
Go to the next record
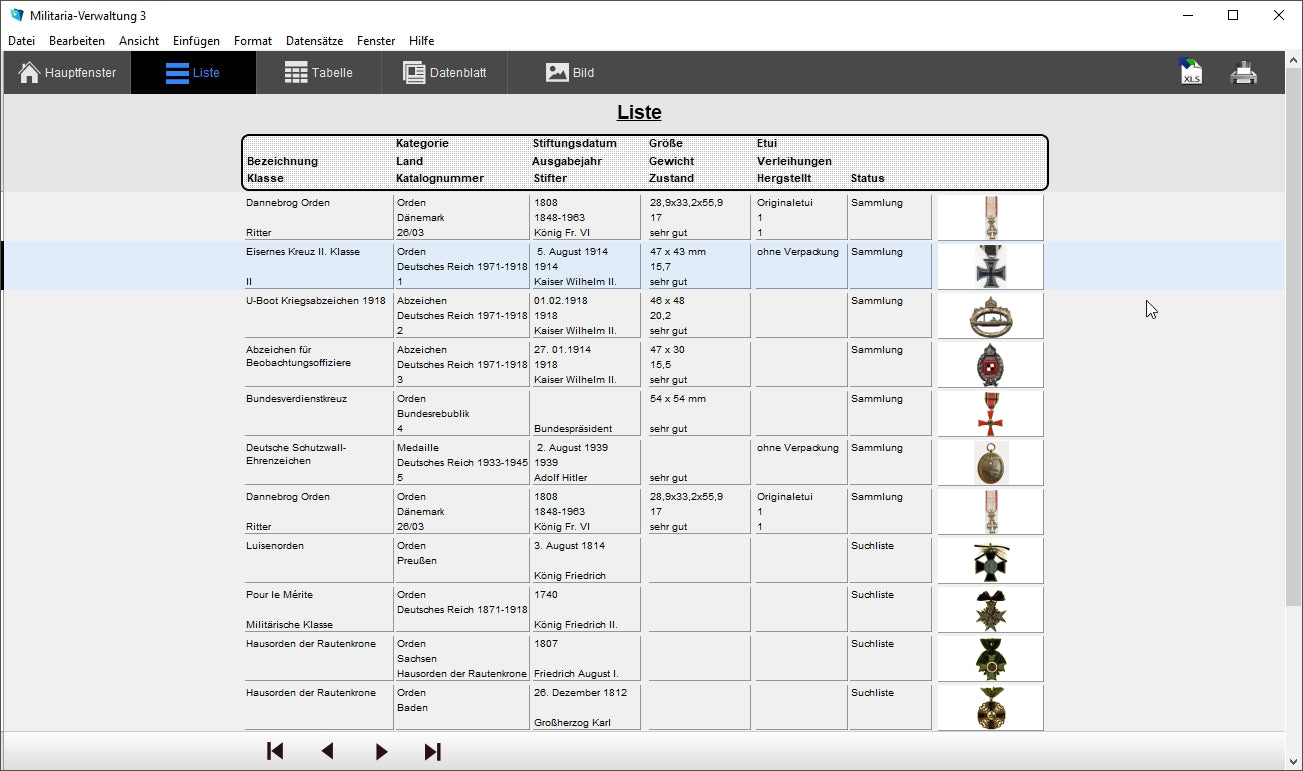coord(381,751)
